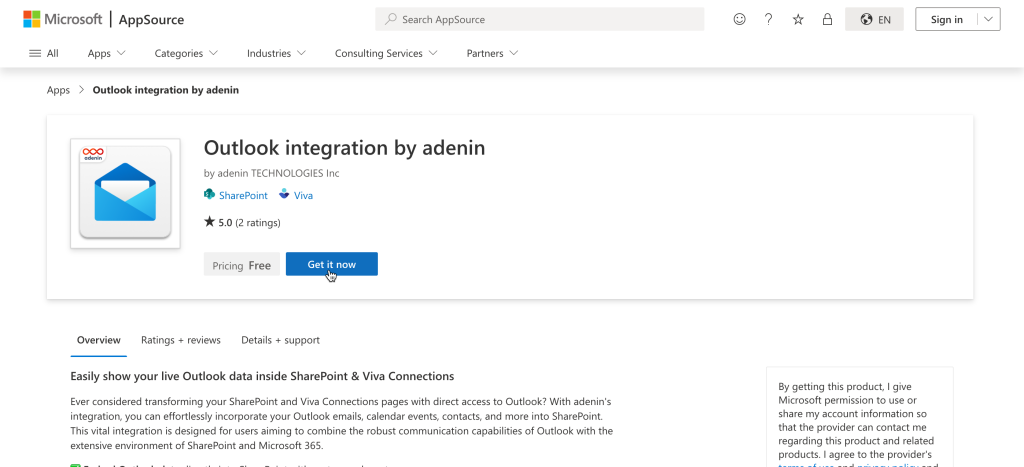Viewport: 1024px width, 467px height.
Task: Click the Outlook integration by adenin breadcrumb text
Action: point(166,89)
